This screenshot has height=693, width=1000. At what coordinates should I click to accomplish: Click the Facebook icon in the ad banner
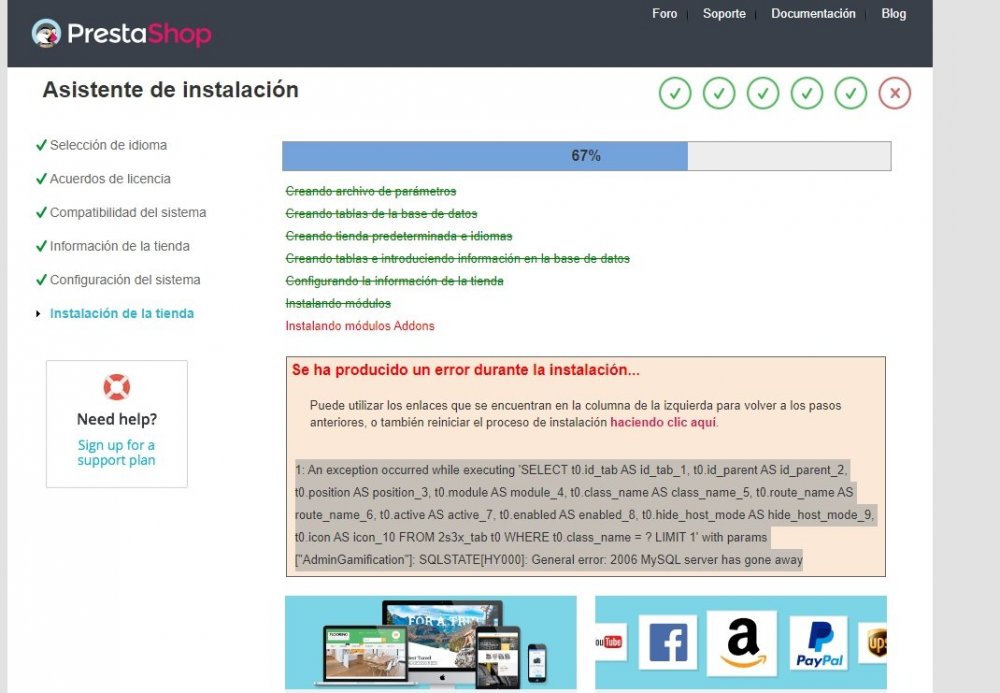coord(668,641)
